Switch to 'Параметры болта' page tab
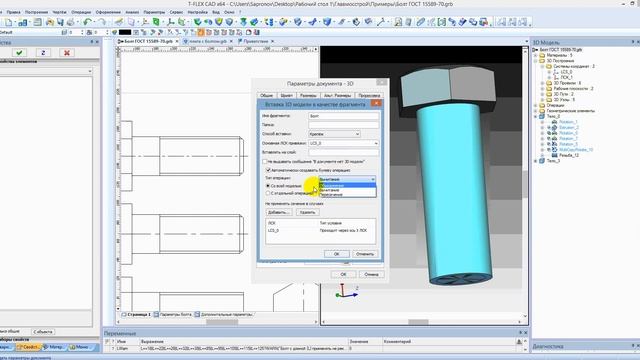The height and width of the screenshot is (360, 640). pos(176,315)
